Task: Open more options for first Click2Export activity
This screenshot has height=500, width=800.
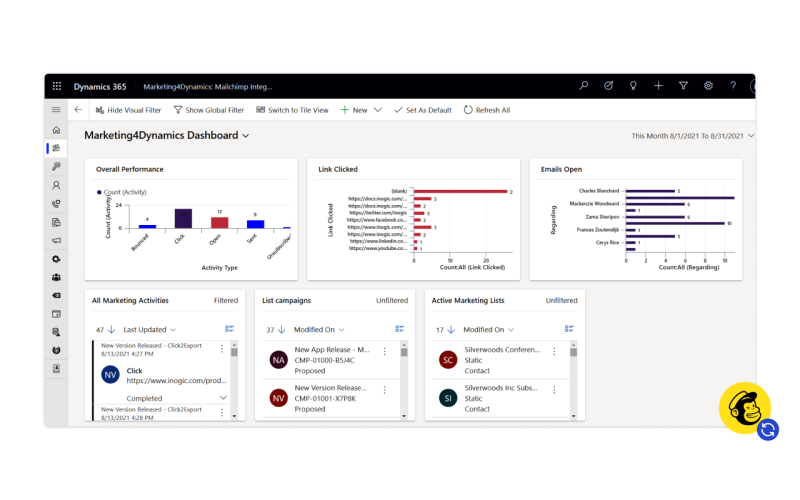Action: click(221, 348)
